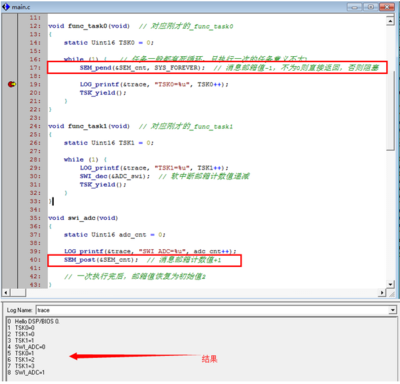Click the main.c document icon in title bar

pos(6,7)
